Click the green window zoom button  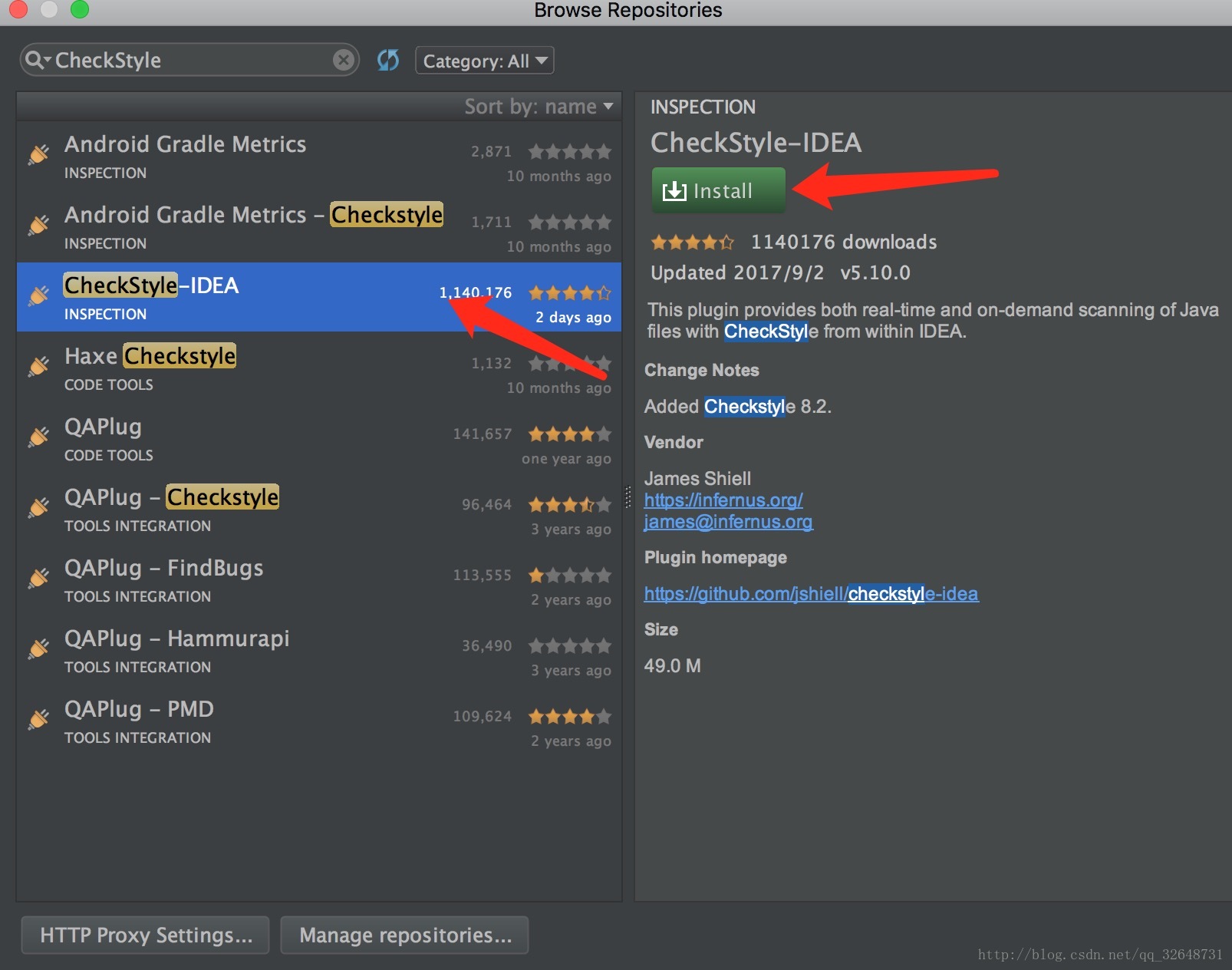click(80, 8)
